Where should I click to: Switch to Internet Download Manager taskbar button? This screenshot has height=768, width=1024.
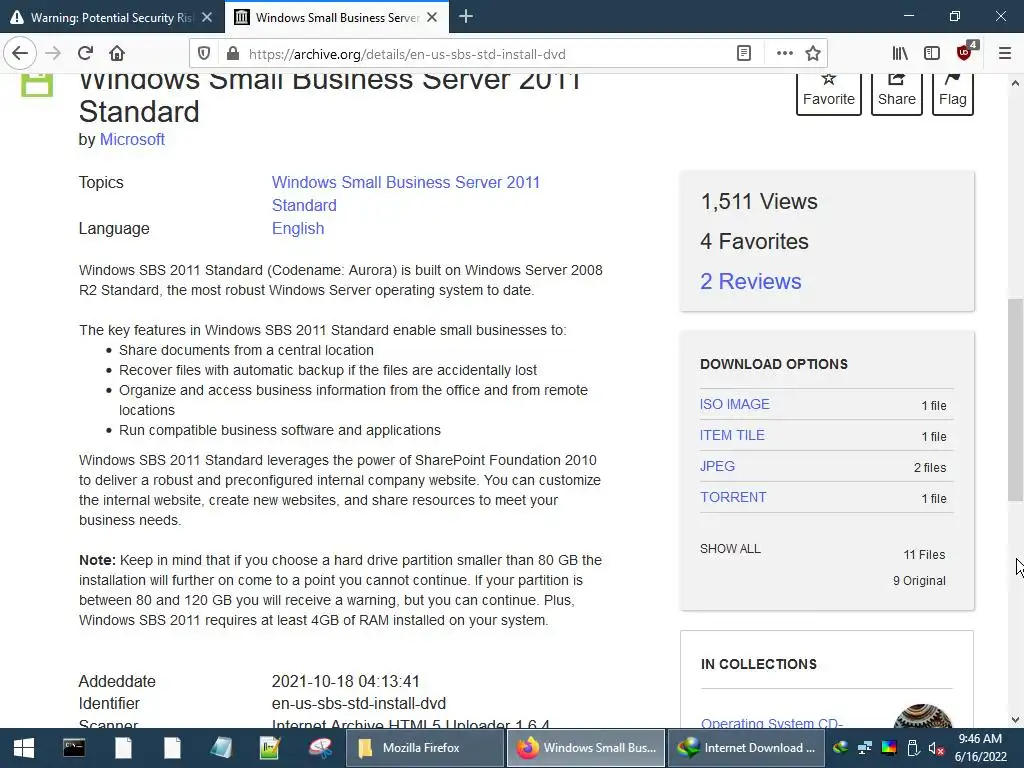click(x=746, y=748)
